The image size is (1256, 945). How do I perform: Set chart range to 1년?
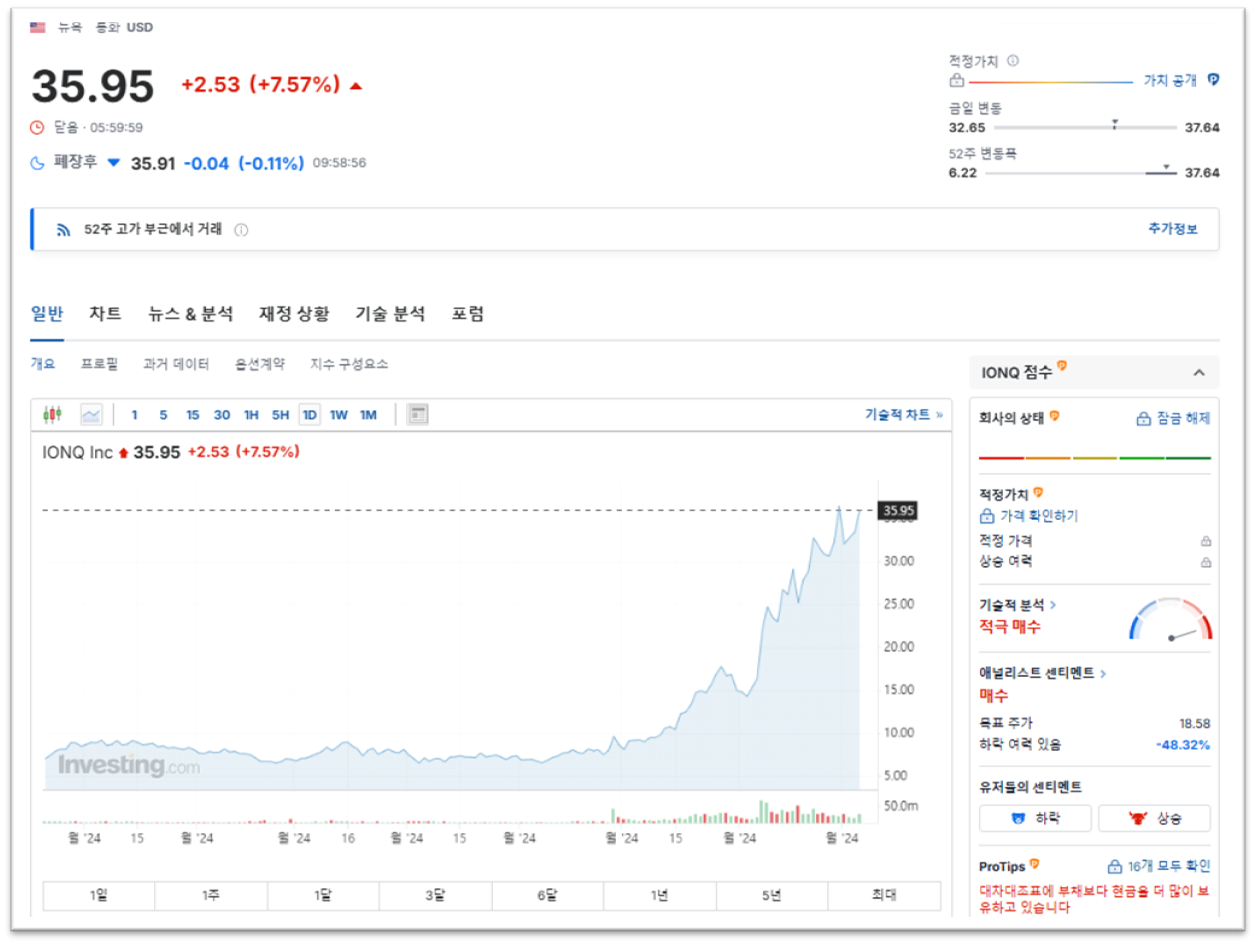(659, 896)
